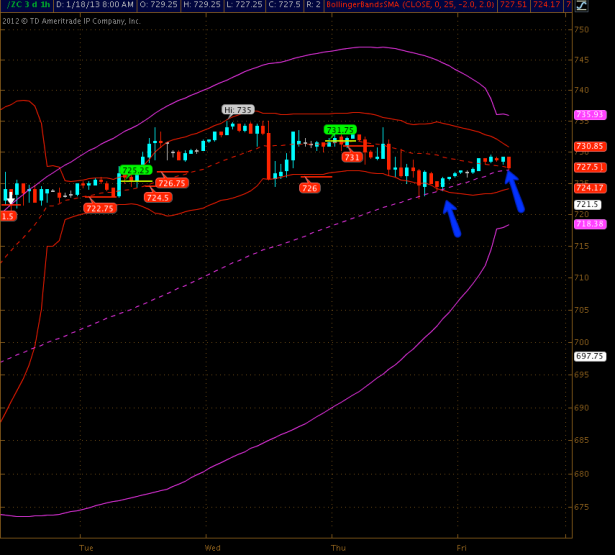This screenshot has height=555, width=615.
Task: Click the lower-left blue arrow drawing
Action: coord(451,218)
